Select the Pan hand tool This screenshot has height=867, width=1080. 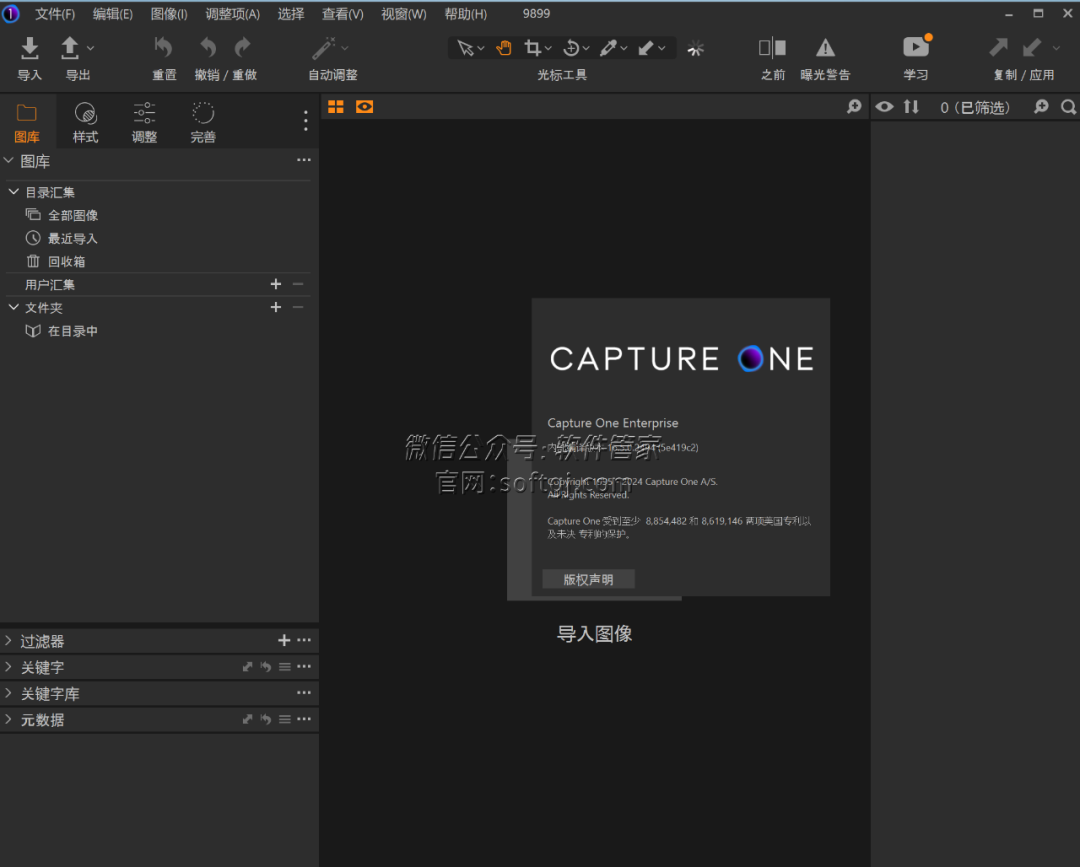coord(504,48)
